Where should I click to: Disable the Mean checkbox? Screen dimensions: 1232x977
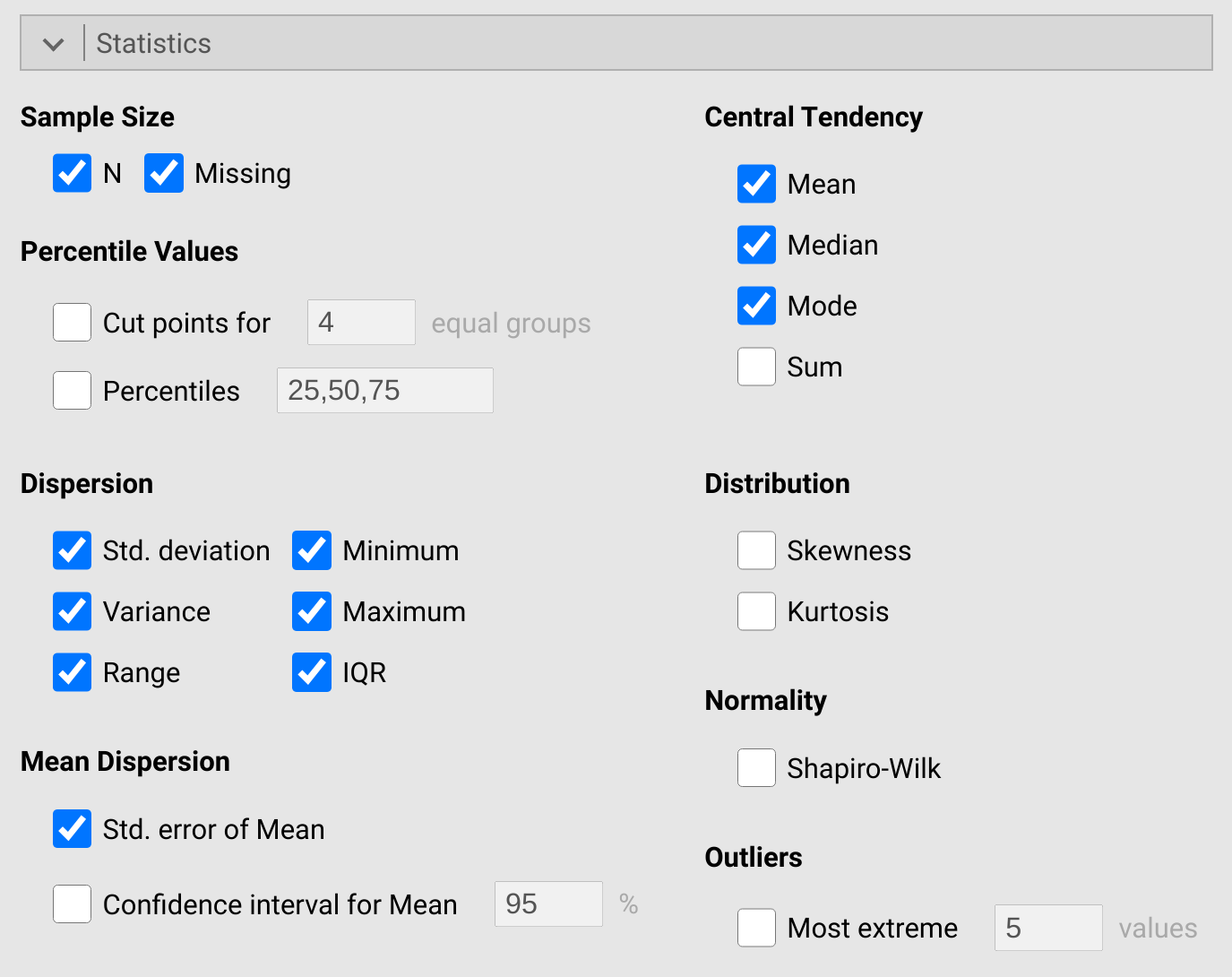click(756, 184)
